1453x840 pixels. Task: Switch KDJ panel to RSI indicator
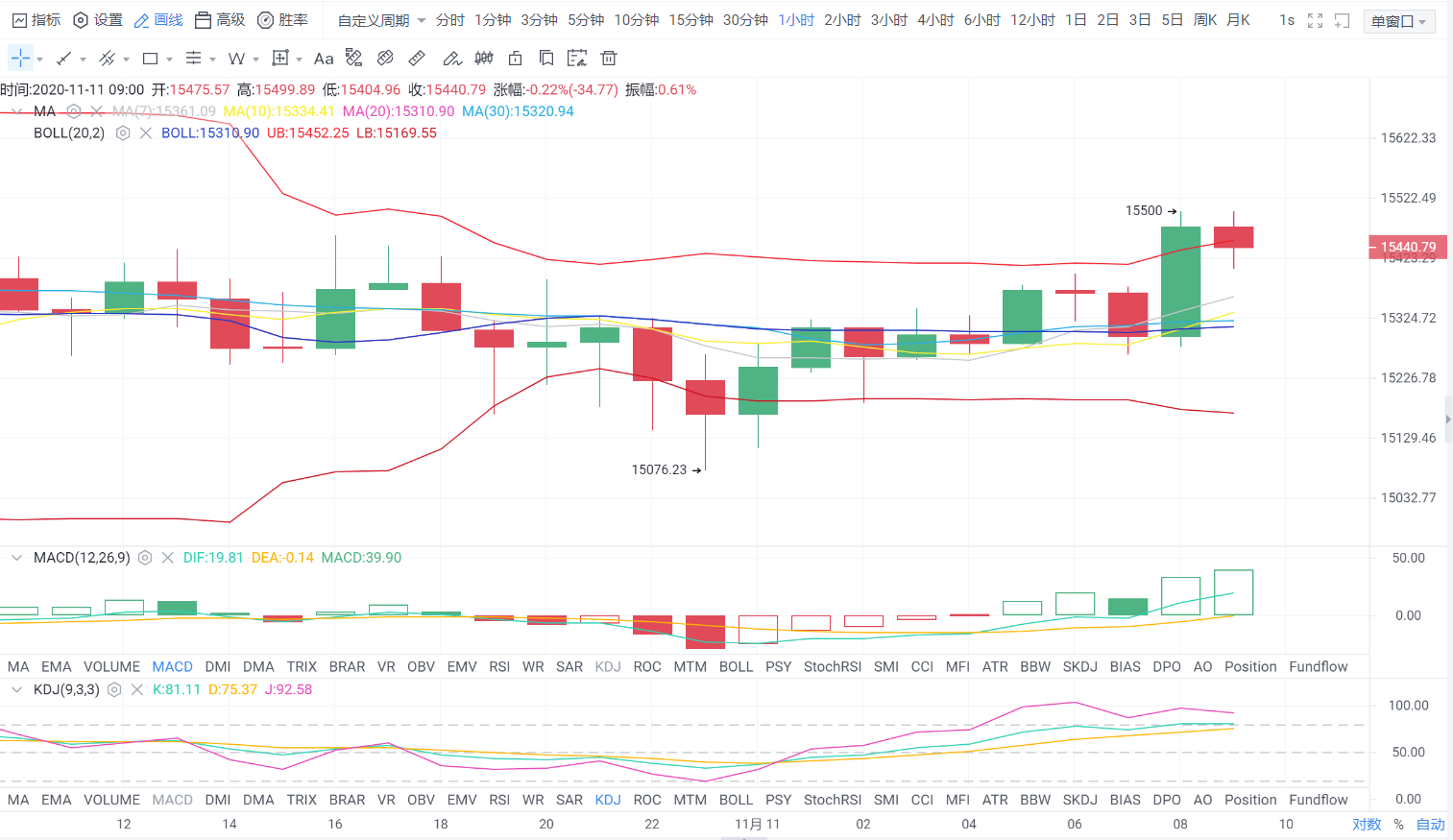pos(499,800)
